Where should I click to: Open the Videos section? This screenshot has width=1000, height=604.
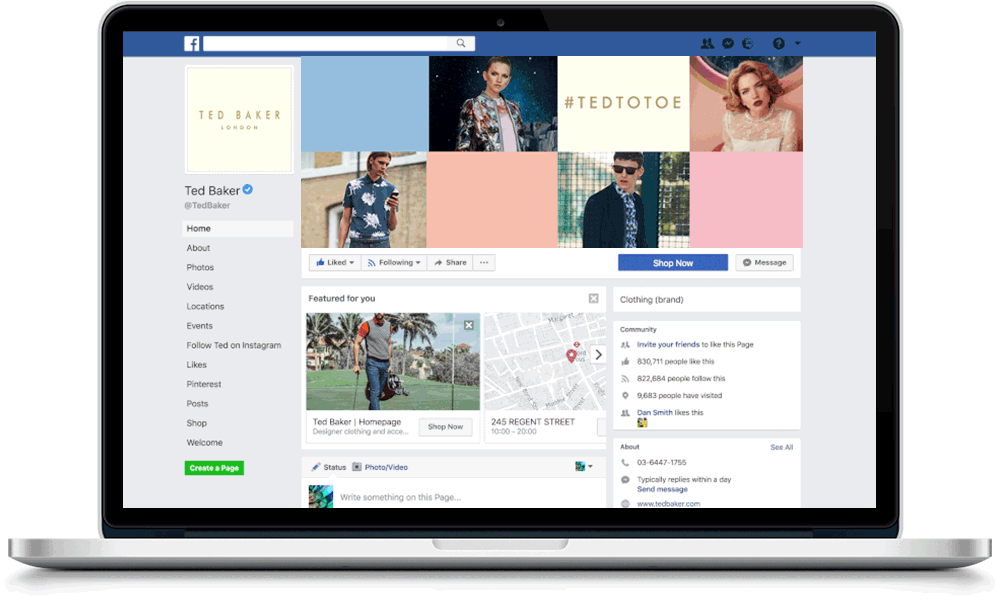coord(200,287)
